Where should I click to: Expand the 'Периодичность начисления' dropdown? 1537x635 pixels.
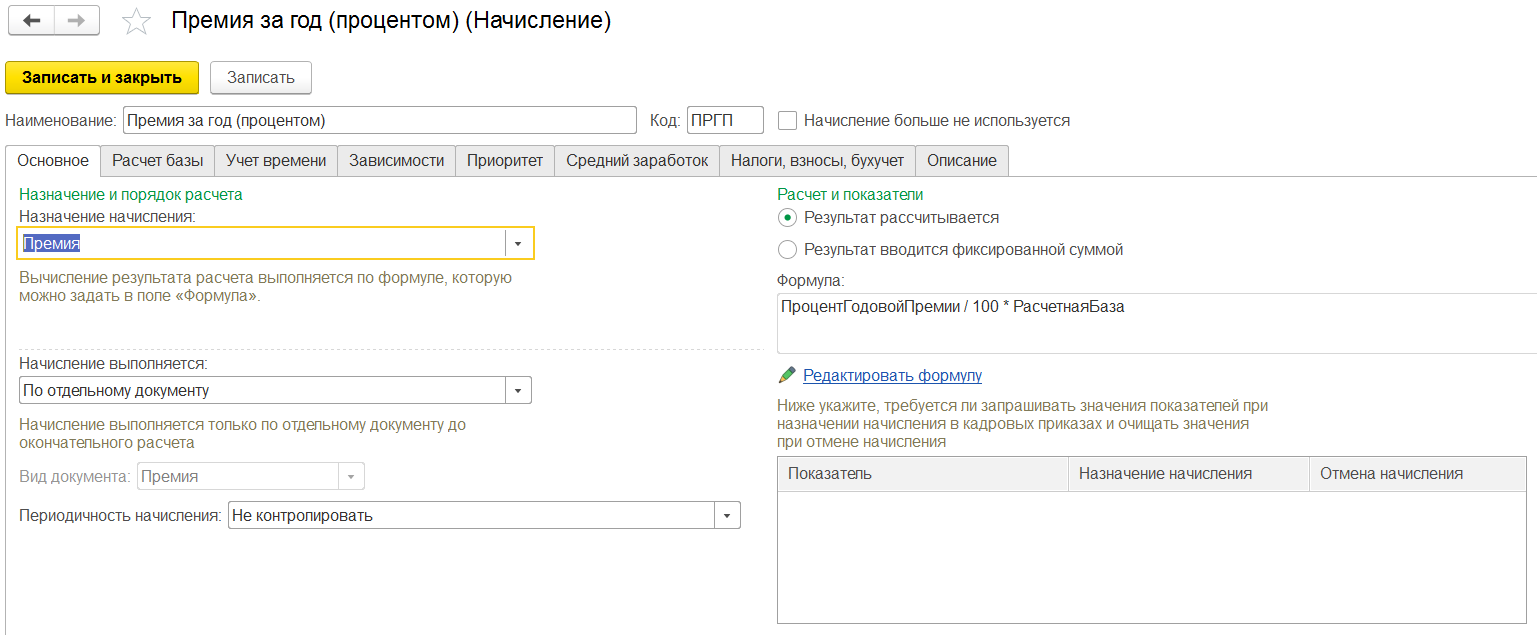pyautogui.click(x=726, y=516)
